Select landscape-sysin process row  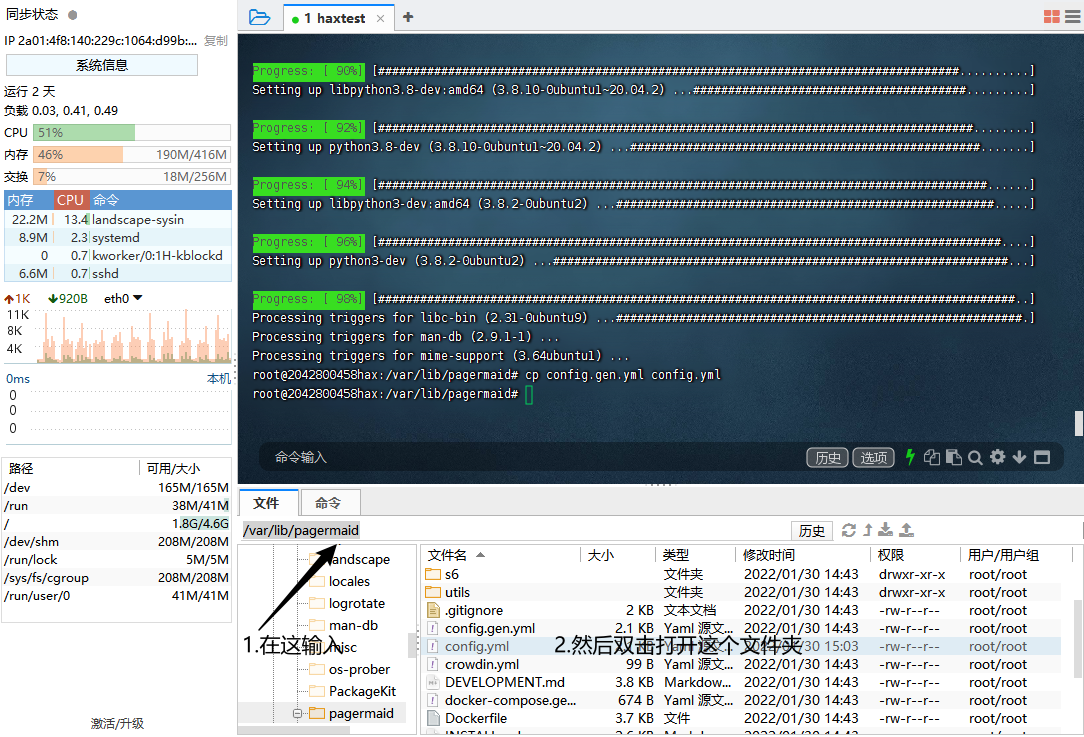(118, 220)
